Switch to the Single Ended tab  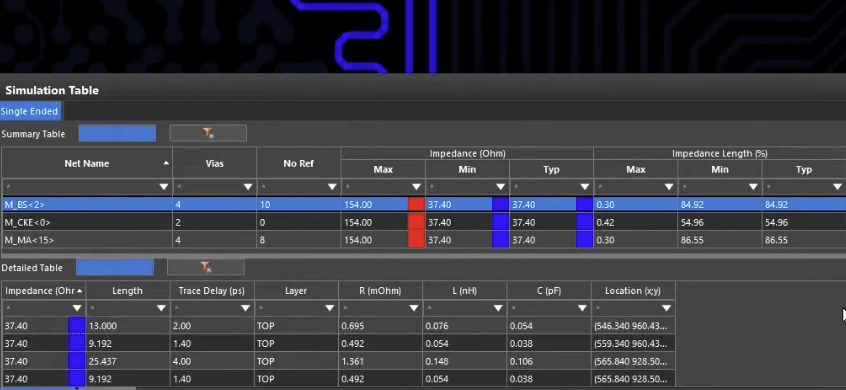(x=29, y=111)
